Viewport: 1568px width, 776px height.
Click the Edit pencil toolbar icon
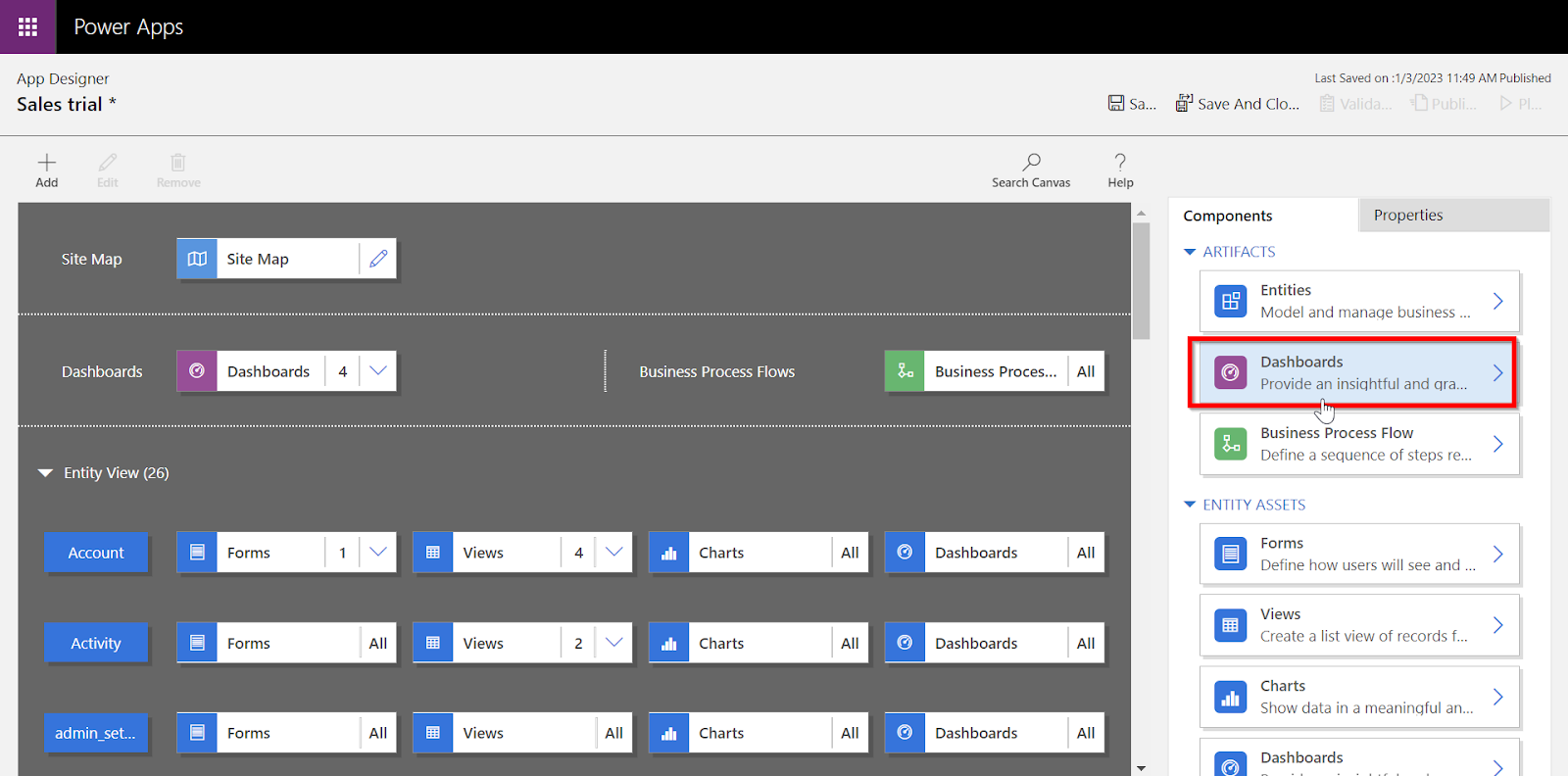click(x=108, y=163)
